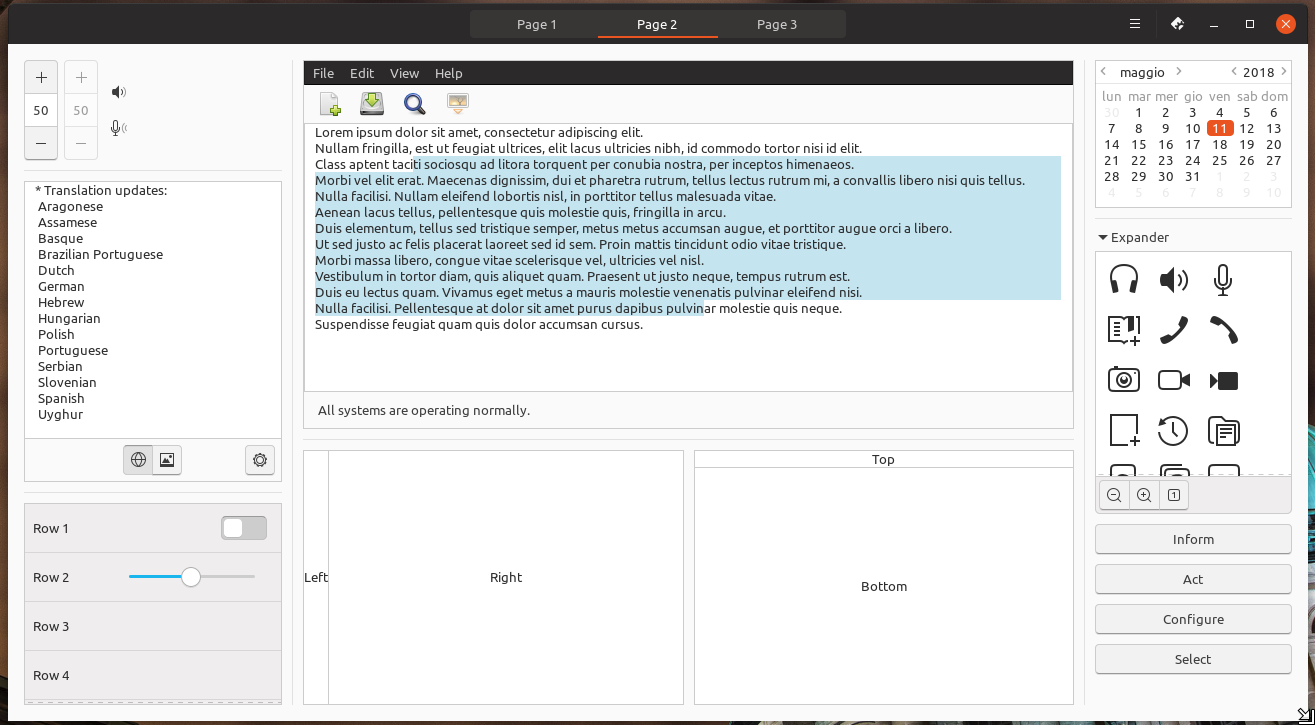
Task: Click the Configure button
Action: click(1193, 619)
